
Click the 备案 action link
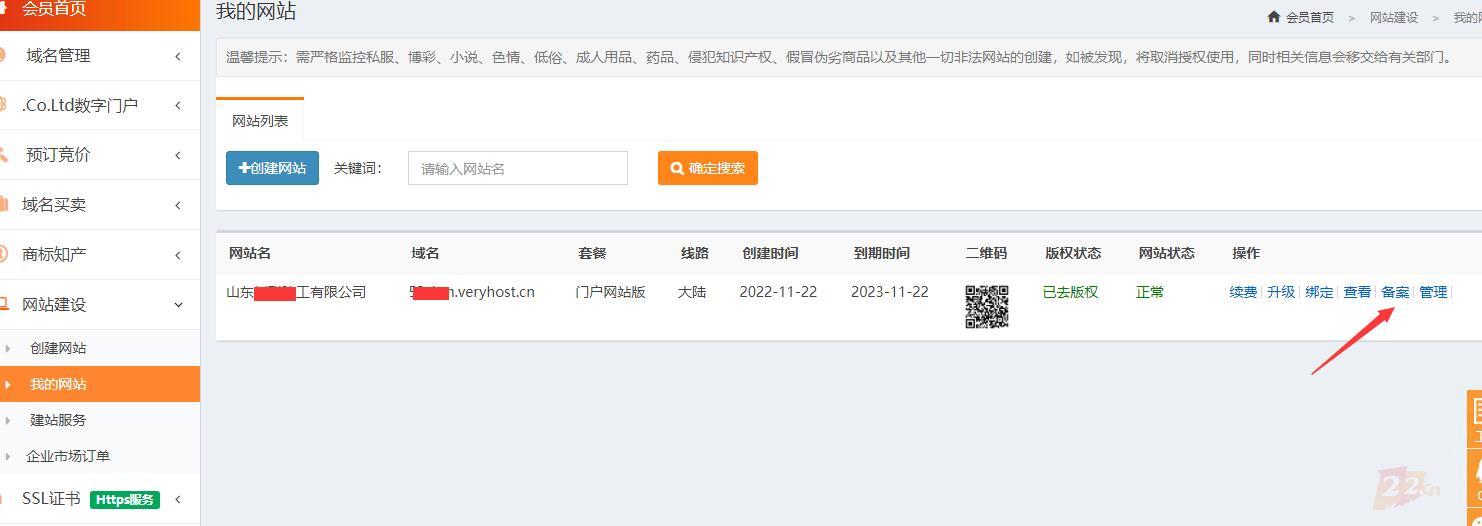click(x=1395, y=292)
